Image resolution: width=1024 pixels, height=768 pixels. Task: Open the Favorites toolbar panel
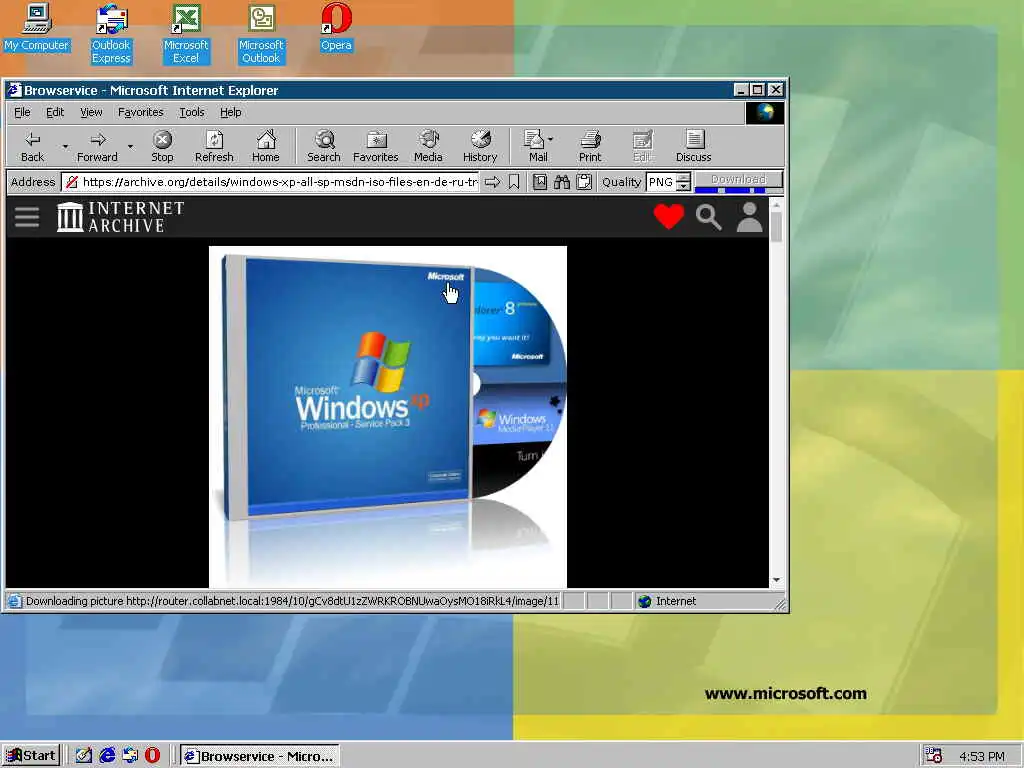tap(376, 146)
